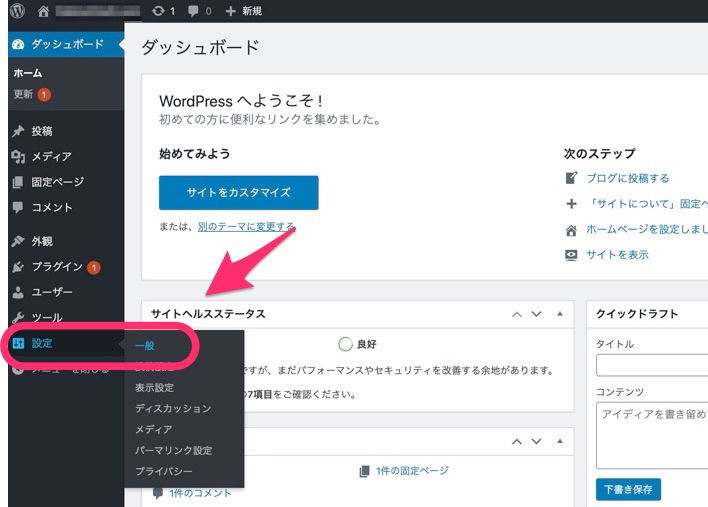This screenshot has height=507, width=708.
Task: Click the メディア sidebar icon
Action: tap(18, 157)
